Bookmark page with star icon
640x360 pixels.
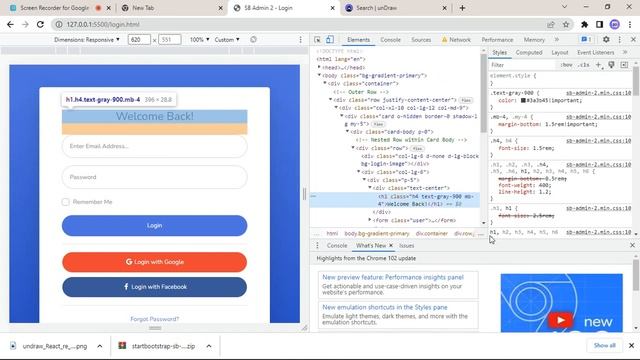pos(566,24)
